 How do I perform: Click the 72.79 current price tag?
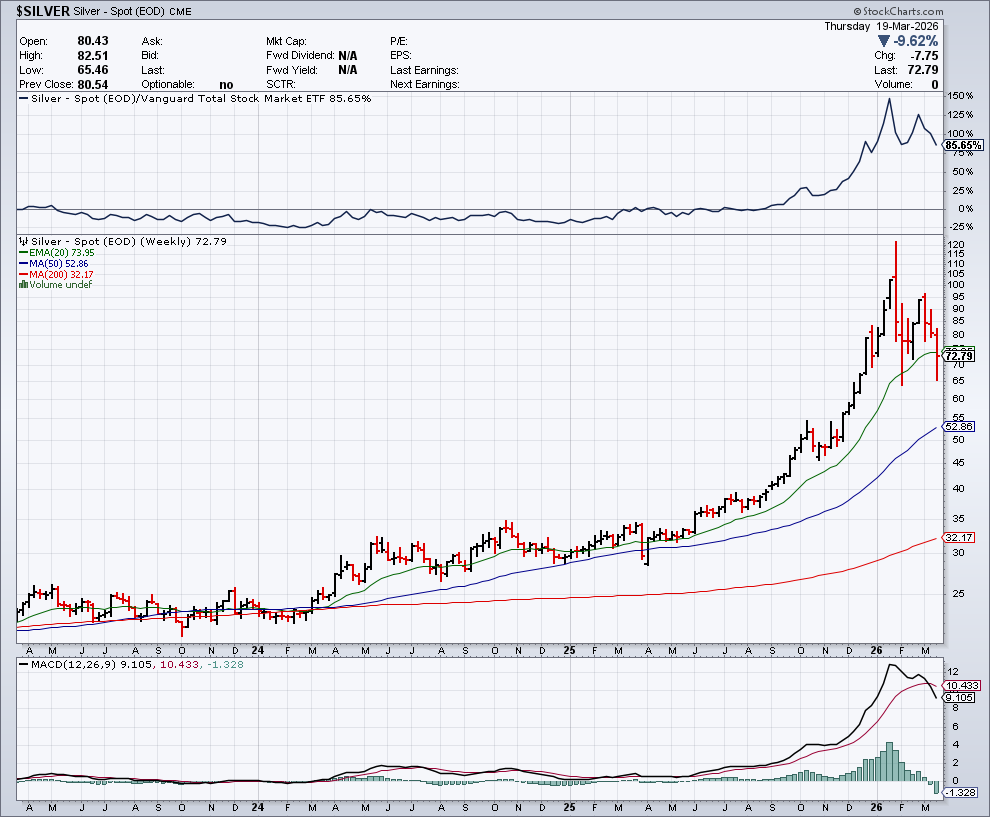(958, 356)
